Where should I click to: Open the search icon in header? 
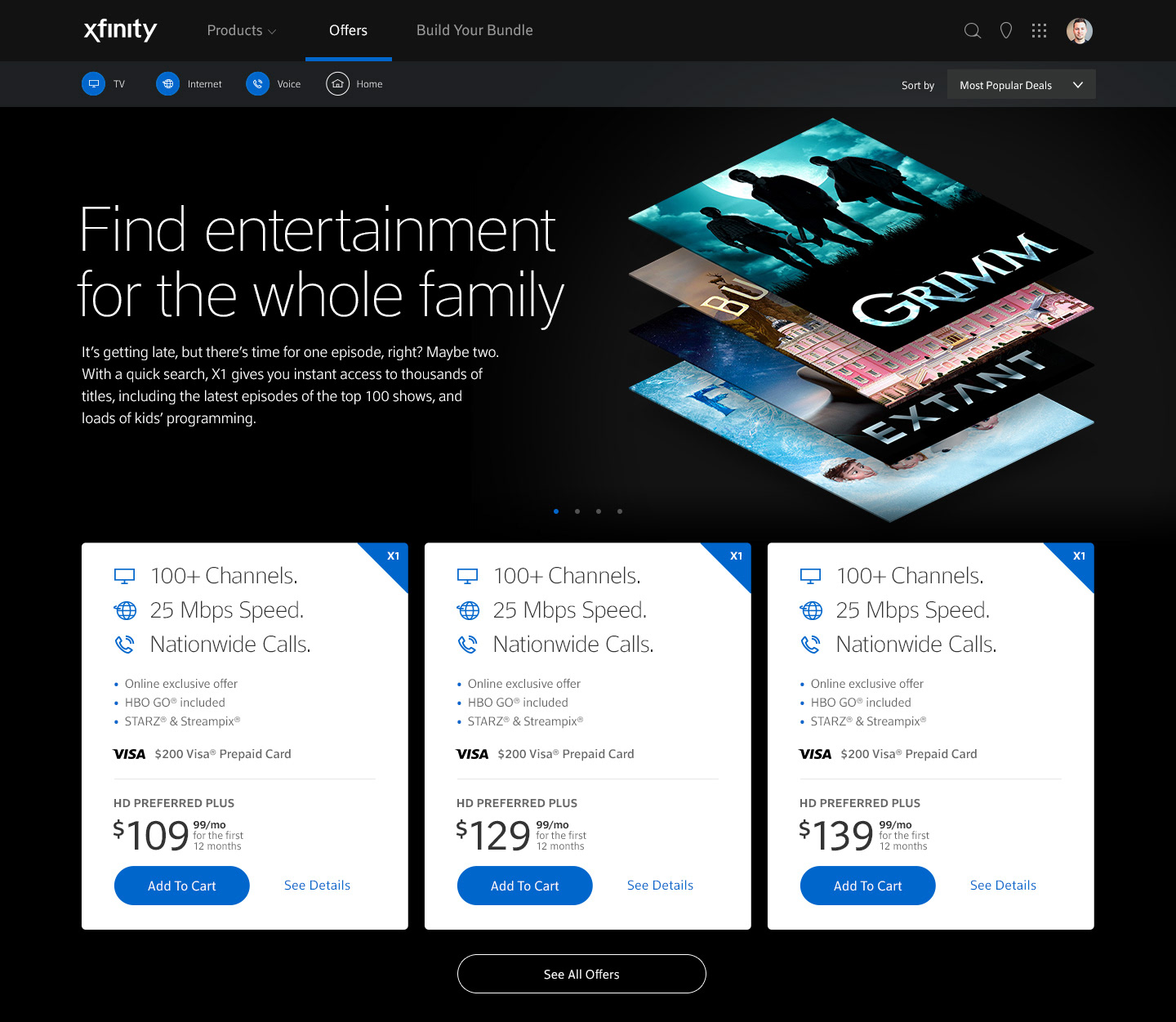tap(972, 30)
